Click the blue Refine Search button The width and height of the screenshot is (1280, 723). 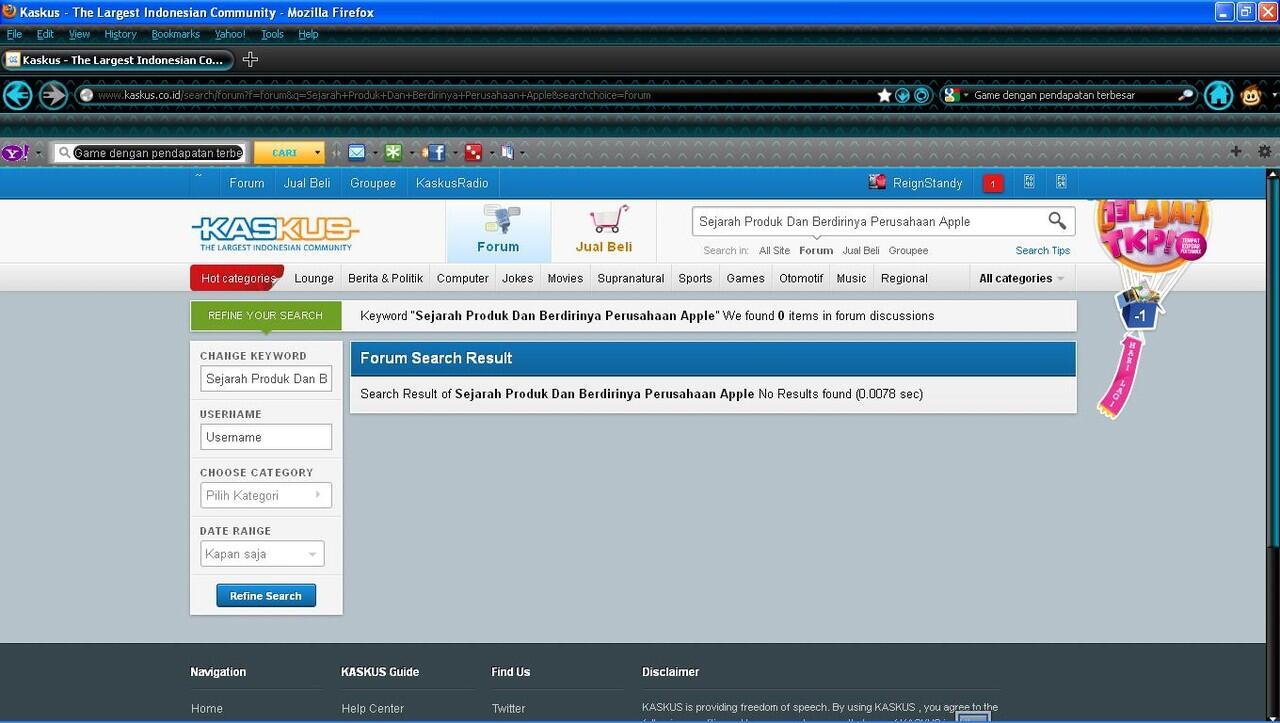(x=266, y=596)
